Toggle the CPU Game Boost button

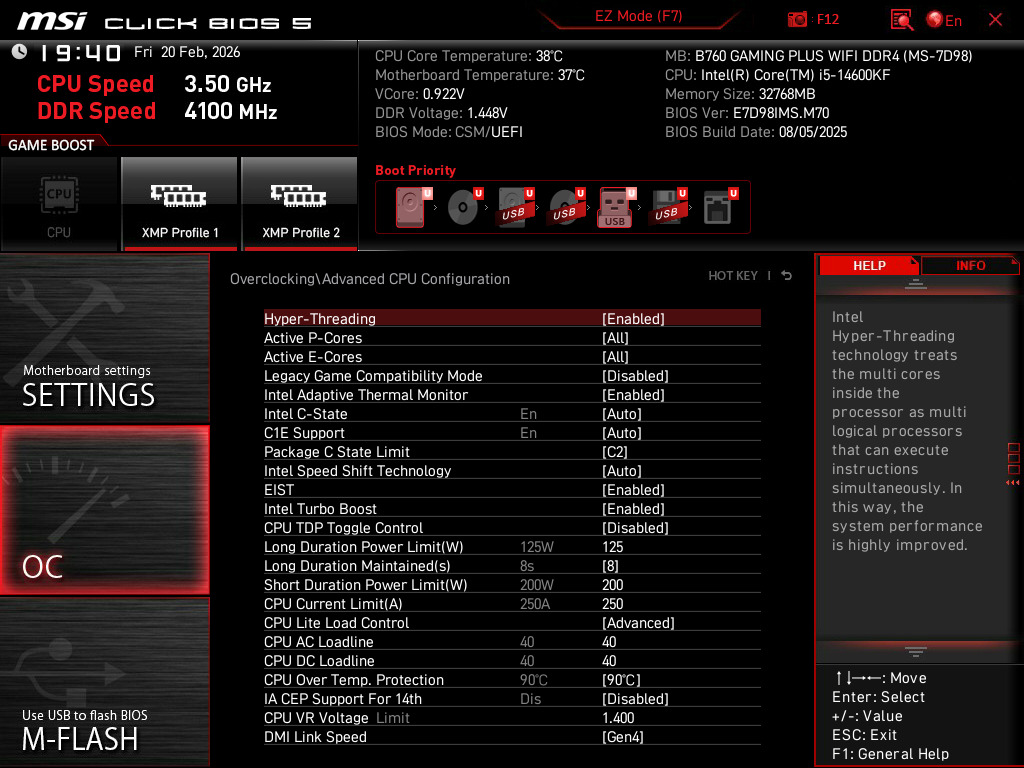tap(59, 204)
